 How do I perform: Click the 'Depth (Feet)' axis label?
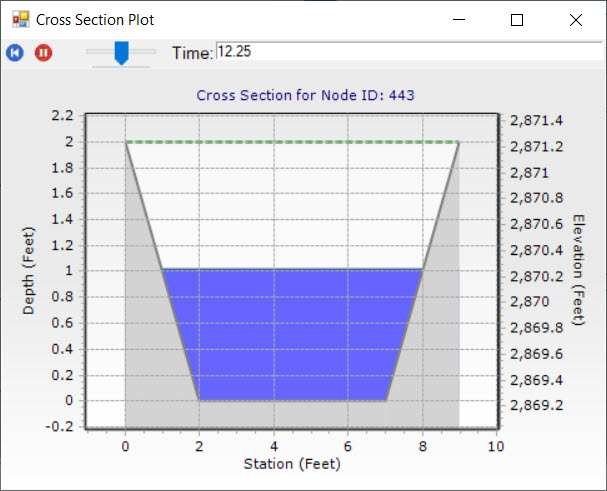point(28,270)
